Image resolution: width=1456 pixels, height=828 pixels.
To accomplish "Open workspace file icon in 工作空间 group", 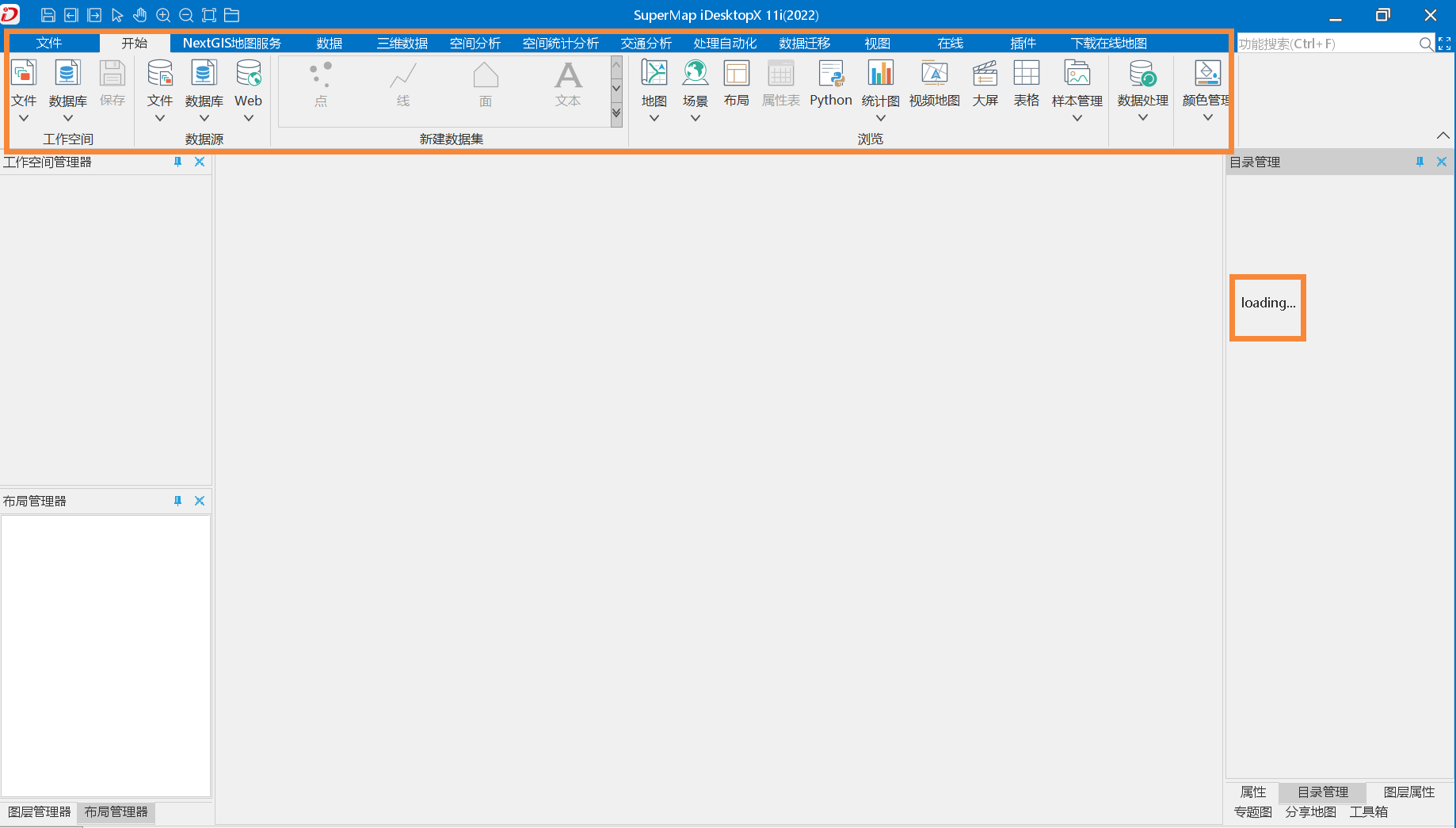I will pos(24,74).
